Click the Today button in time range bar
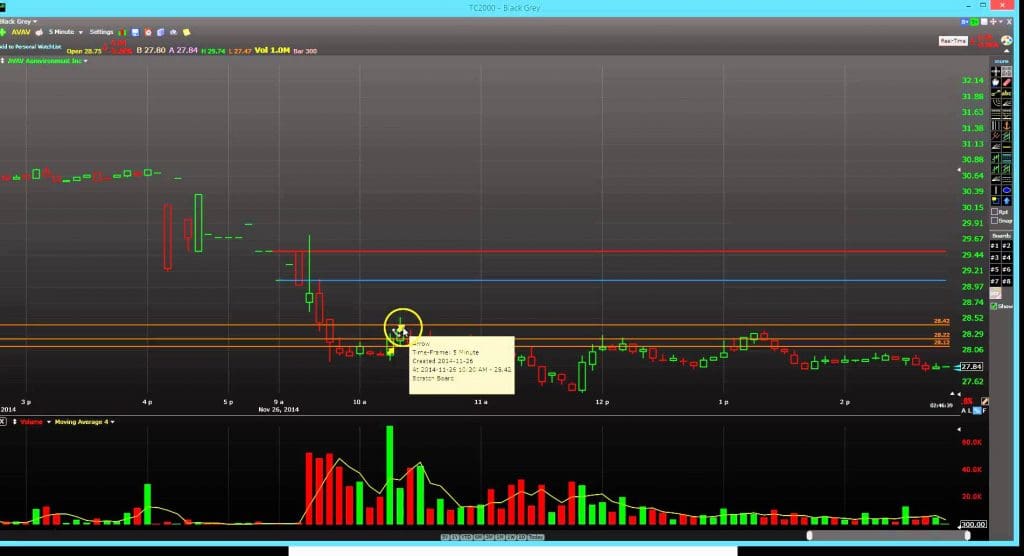Screen dimensions: 1024x556 tap(536, 537)
